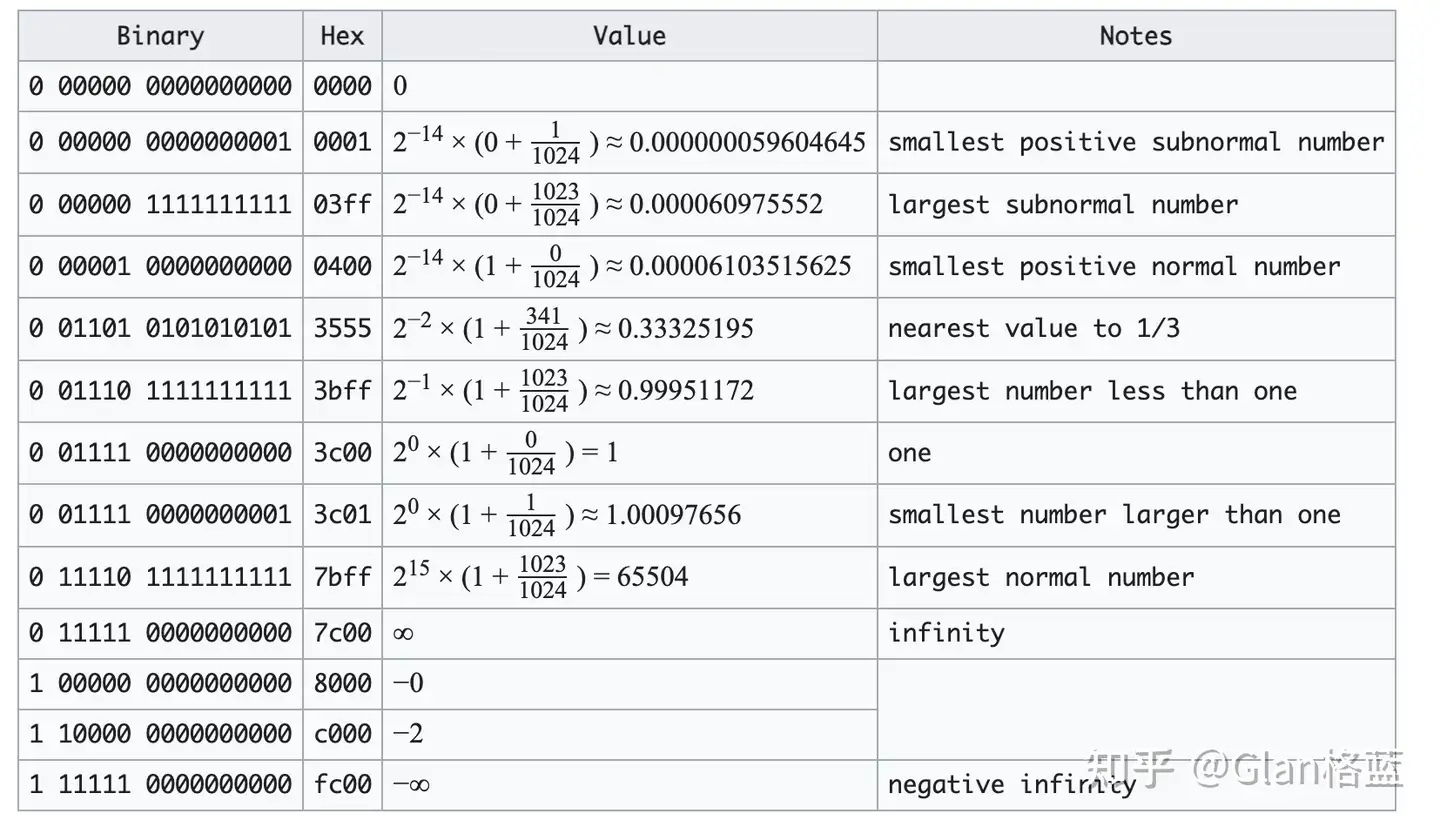The image size is (1440, 827).
Task: Click the "largest subnormal number" note
Action: [x=1062, y=205]
